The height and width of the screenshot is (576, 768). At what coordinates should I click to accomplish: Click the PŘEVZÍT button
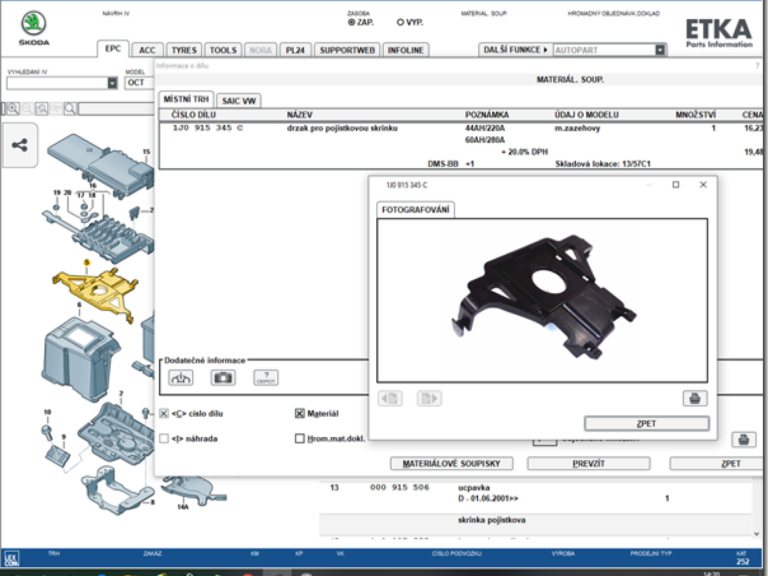(x=588, y=464)
